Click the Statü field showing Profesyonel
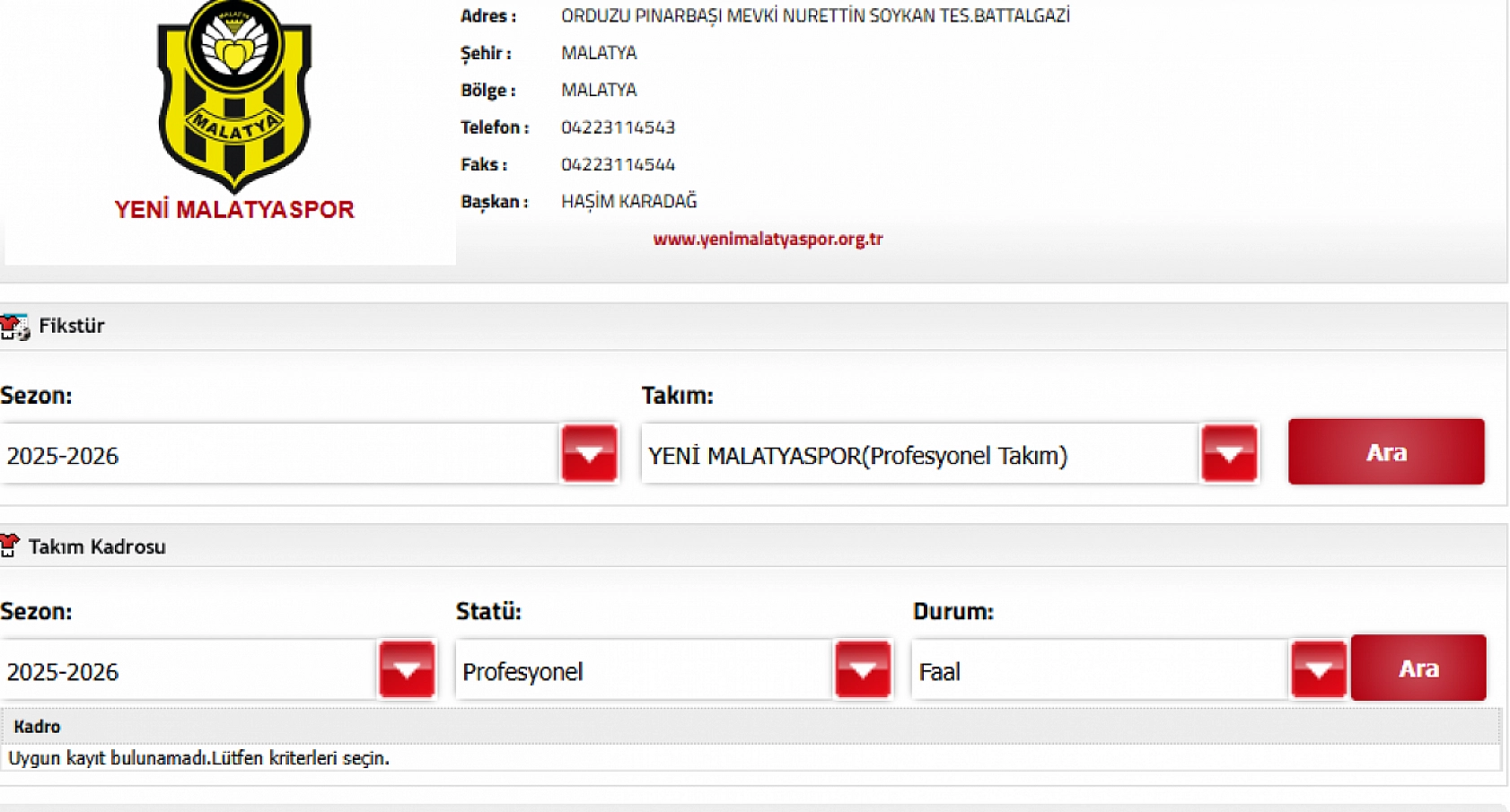The width and height of the screenshot is (1510, 812). 645,670
